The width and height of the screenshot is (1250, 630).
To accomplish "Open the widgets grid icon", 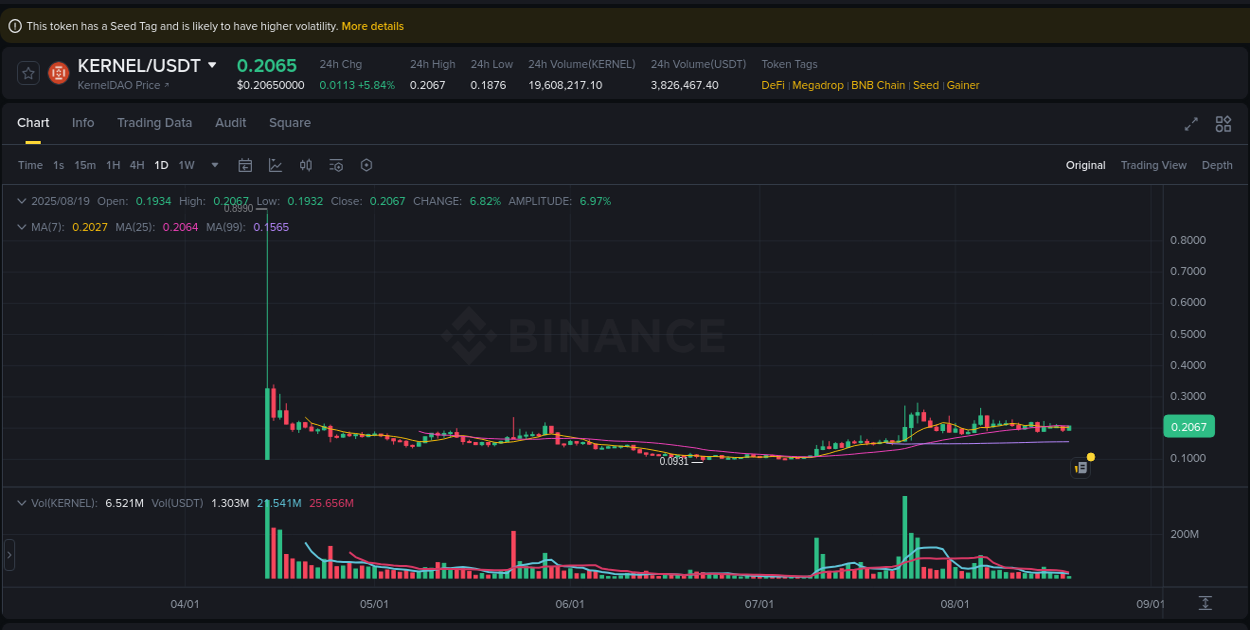I will click(x=1223, y=124).
